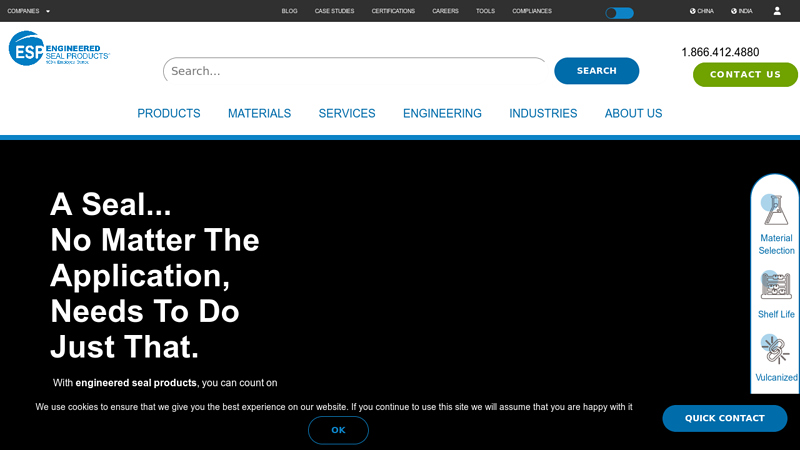Open the Products menu
This screenshot has width=800, height=450.
pos(169,114)
